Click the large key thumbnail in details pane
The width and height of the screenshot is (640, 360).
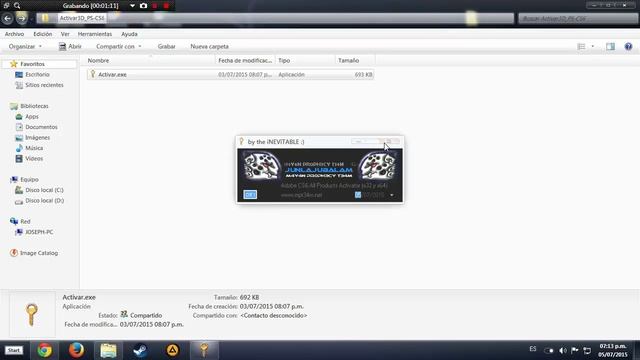pos(32,314)
